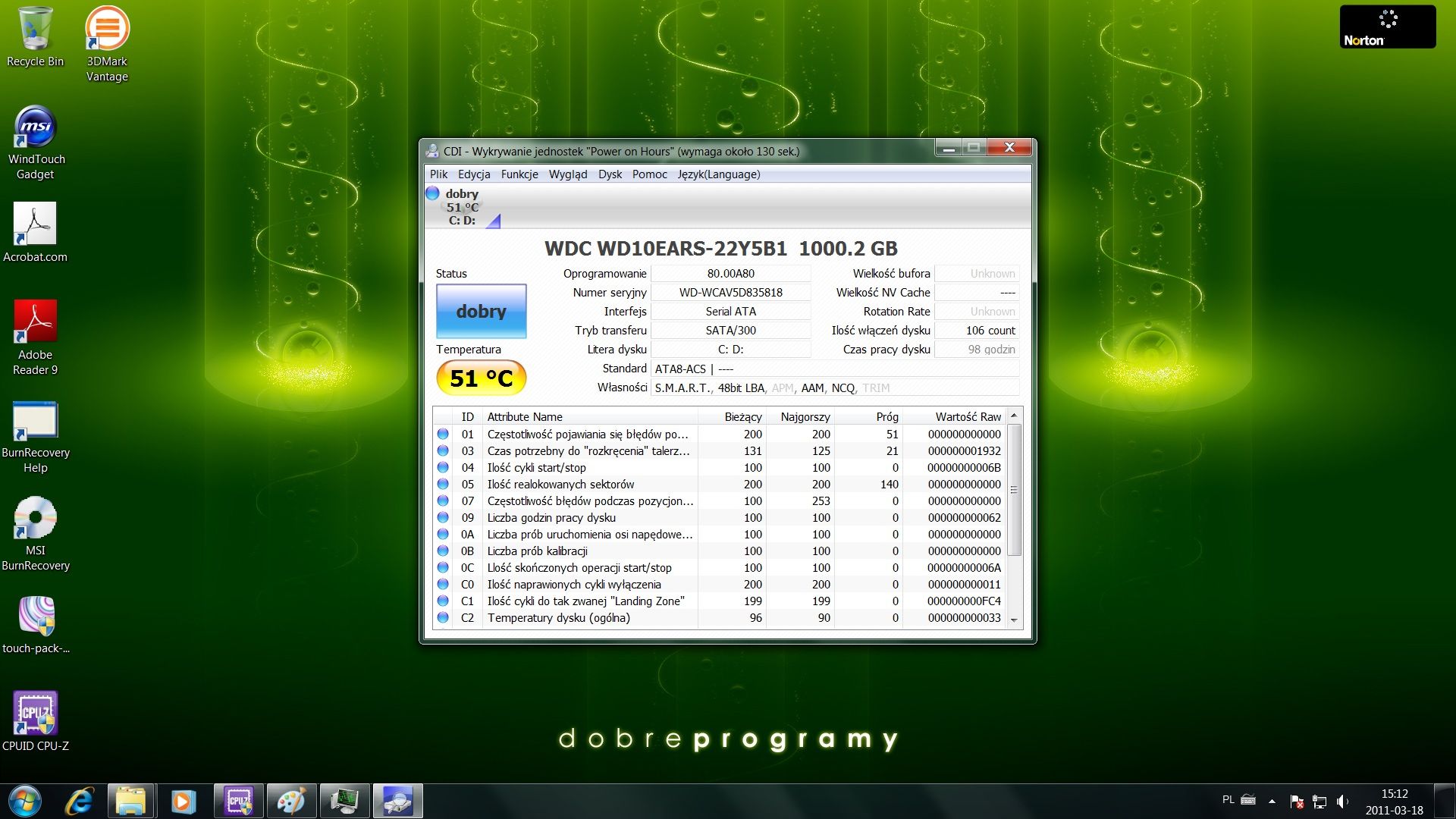Screen dimensions: 1456x819
Task: Open the MSI BurnRecovery disc icon
Action: (x=35, y=518)
